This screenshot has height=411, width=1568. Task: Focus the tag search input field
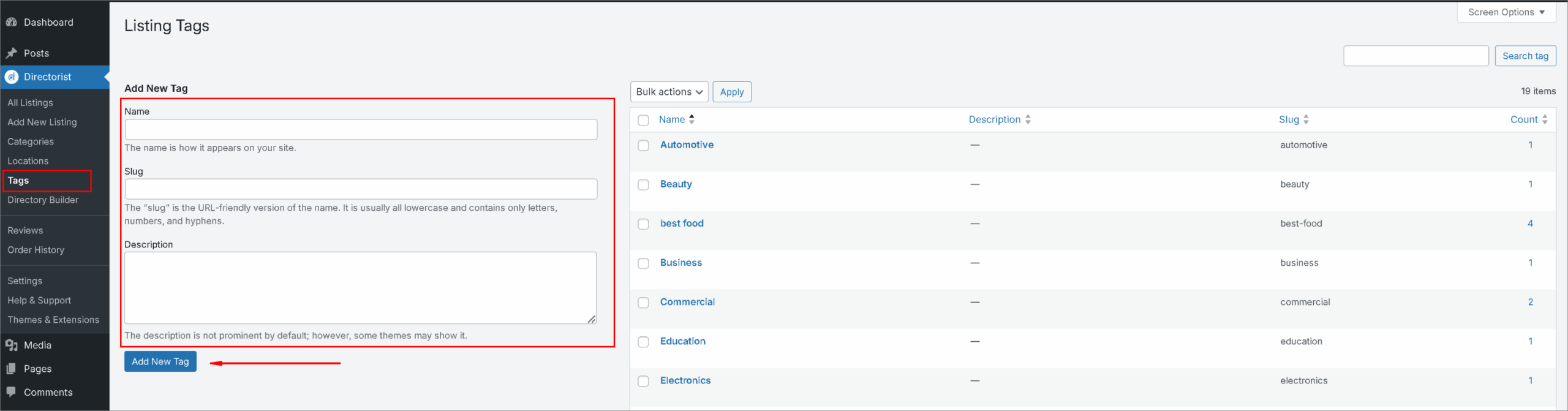1415,56
